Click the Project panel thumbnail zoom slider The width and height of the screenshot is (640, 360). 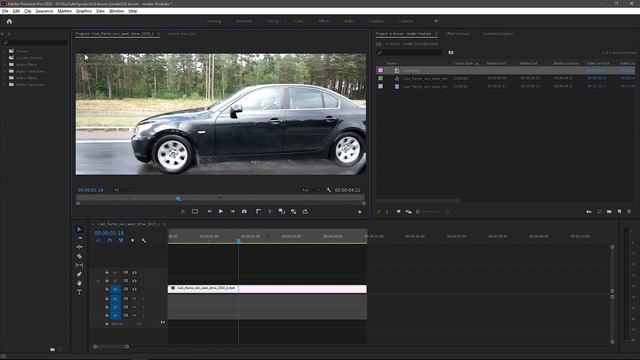(429, 212)
